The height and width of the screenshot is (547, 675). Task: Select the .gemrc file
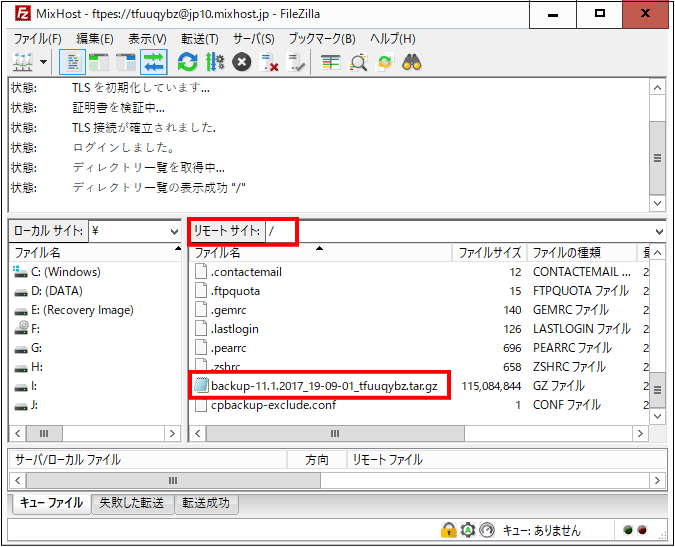coord(221,310)
